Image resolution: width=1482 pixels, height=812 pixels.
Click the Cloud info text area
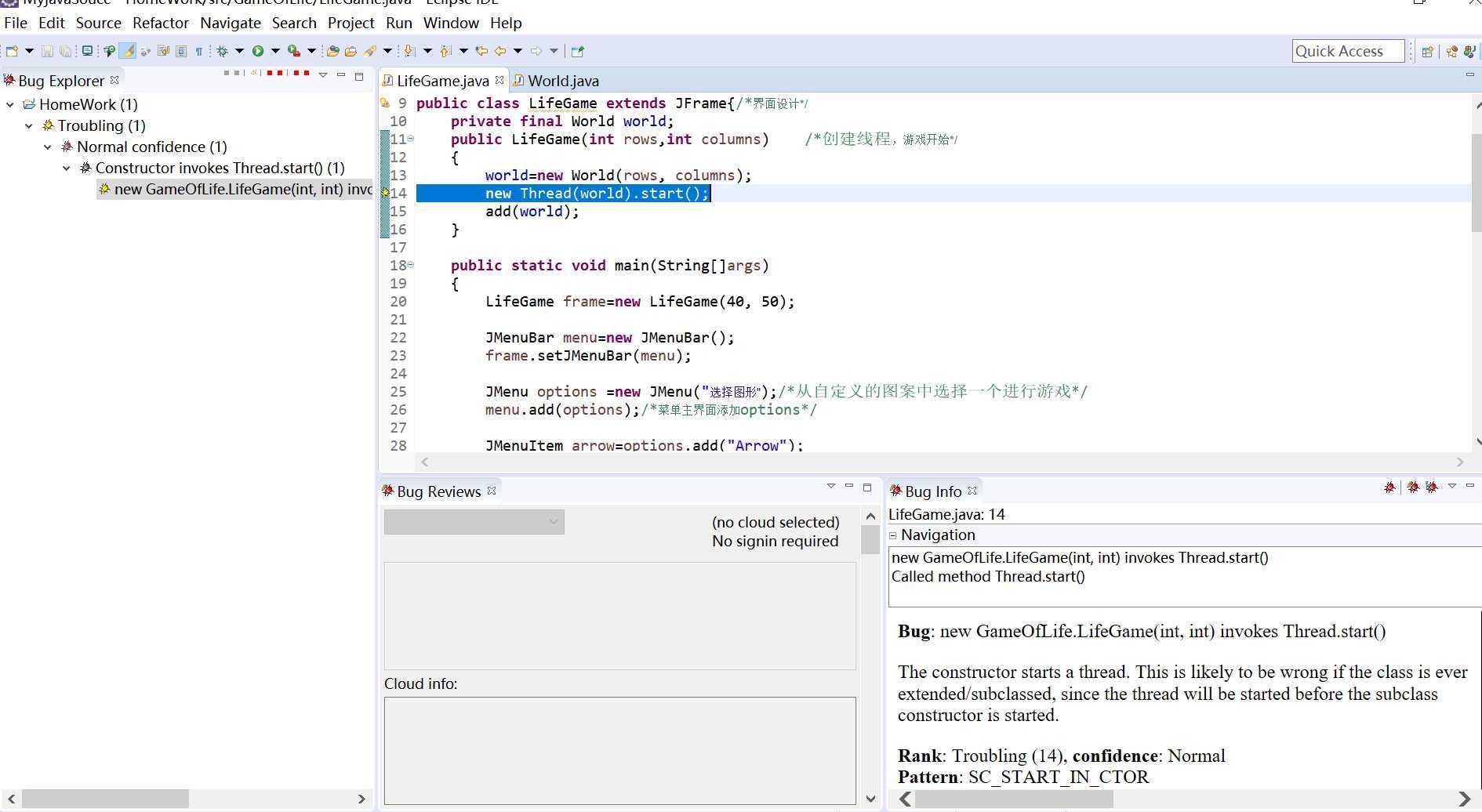[x=619, y=750]
